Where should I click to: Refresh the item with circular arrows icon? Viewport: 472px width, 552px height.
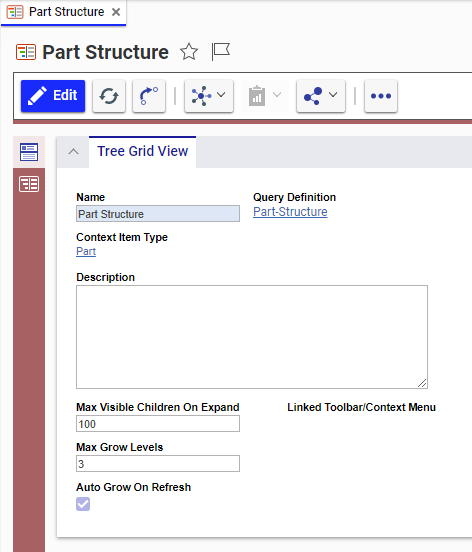[109, 96]
